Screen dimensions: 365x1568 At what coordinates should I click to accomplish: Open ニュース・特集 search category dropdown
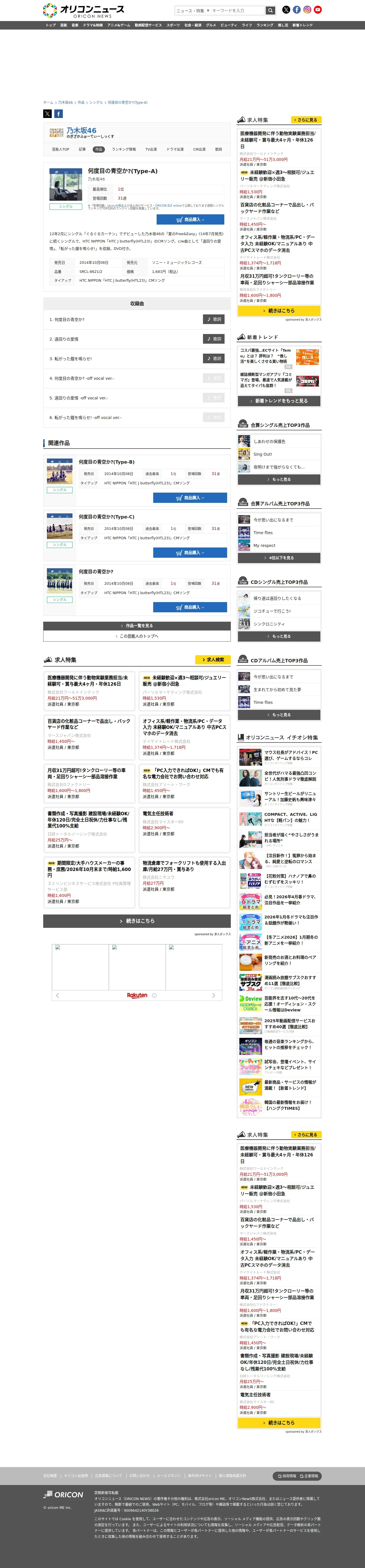(x=192, y=10)
